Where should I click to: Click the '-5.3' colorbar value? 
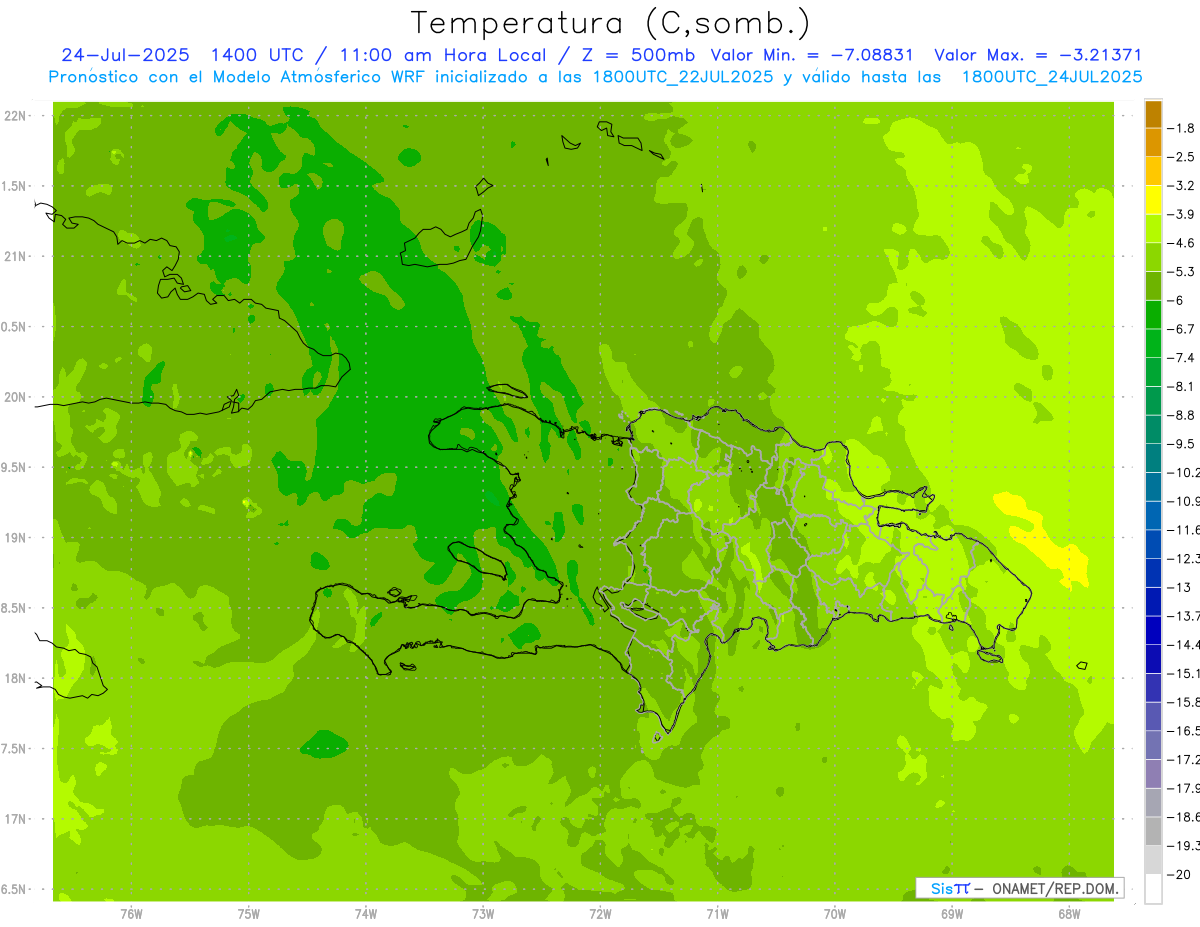(x=1183, y=272)
